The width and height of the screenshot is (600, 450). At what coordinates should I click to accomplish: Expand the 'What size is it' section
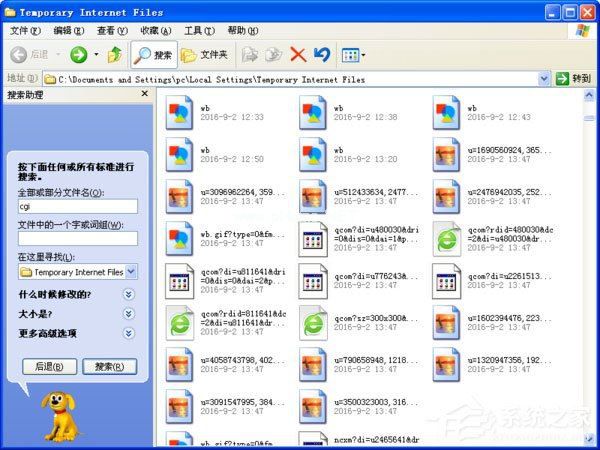(129, 314)
